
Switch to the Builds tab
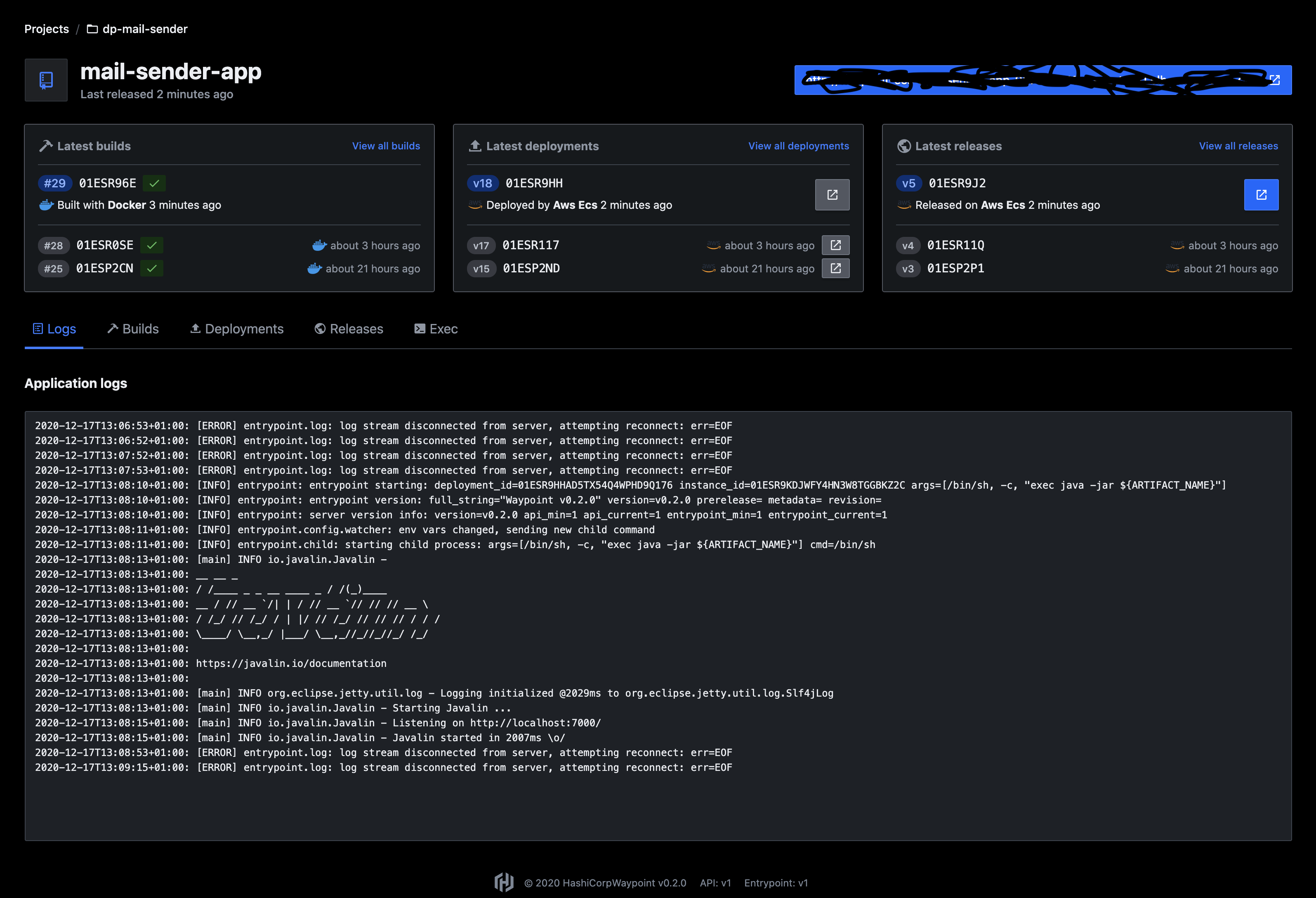pos(132,328)
